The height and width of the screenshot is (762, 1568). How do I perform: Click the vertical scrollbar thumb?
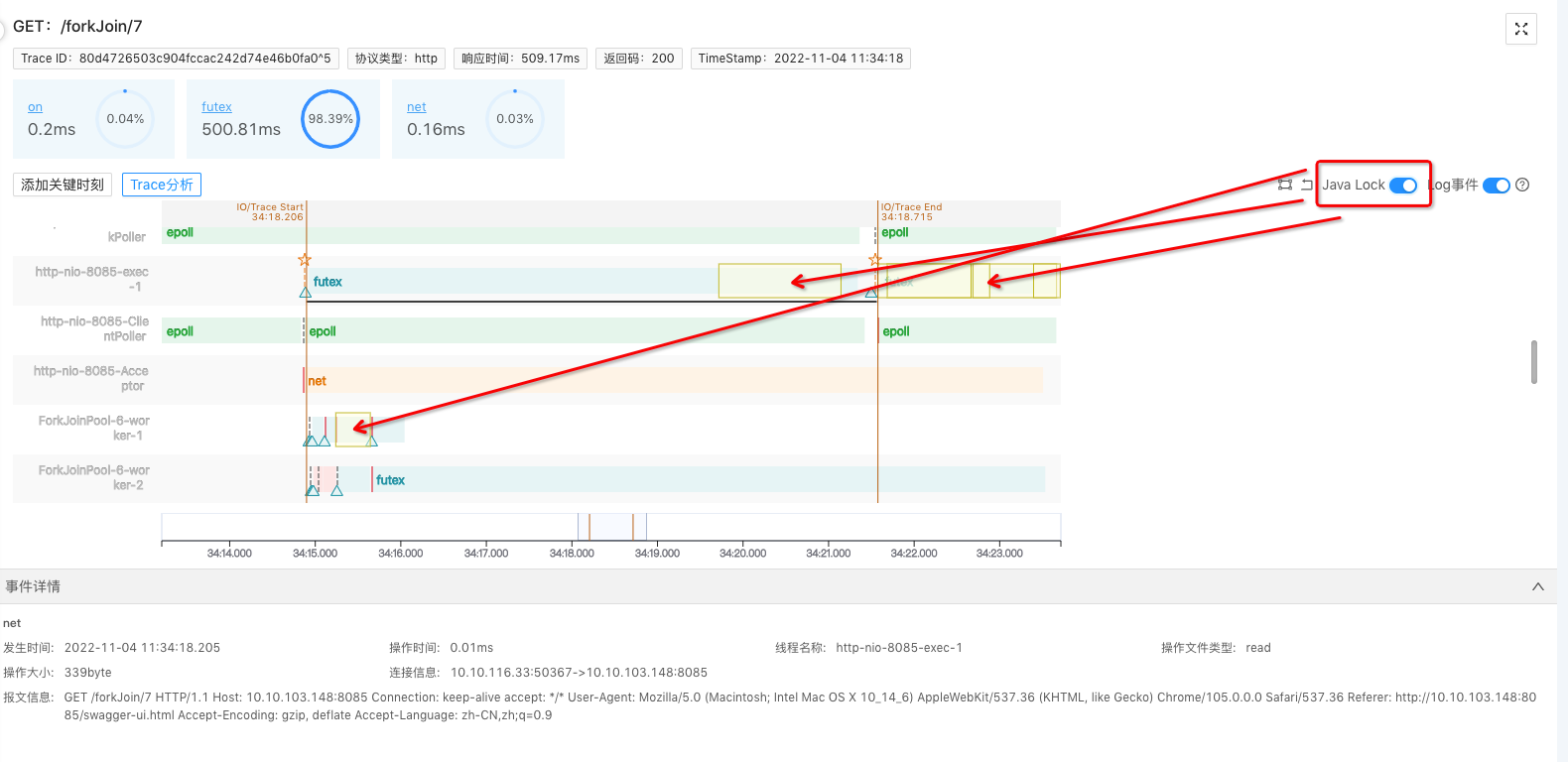pyautogui.click(x=1533, y=362)
